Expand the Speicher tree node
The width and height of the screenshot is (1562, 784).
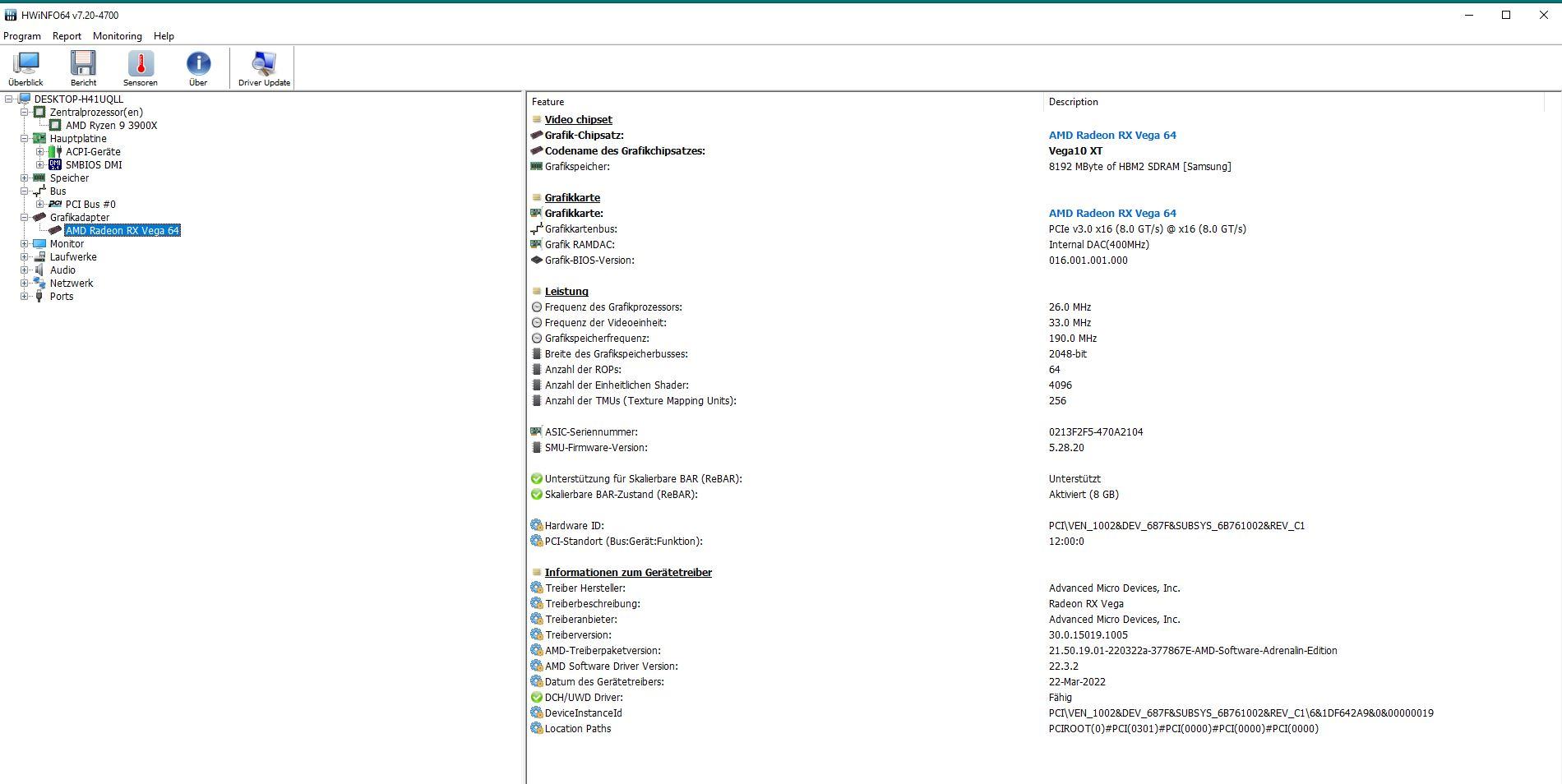(25, 178)
